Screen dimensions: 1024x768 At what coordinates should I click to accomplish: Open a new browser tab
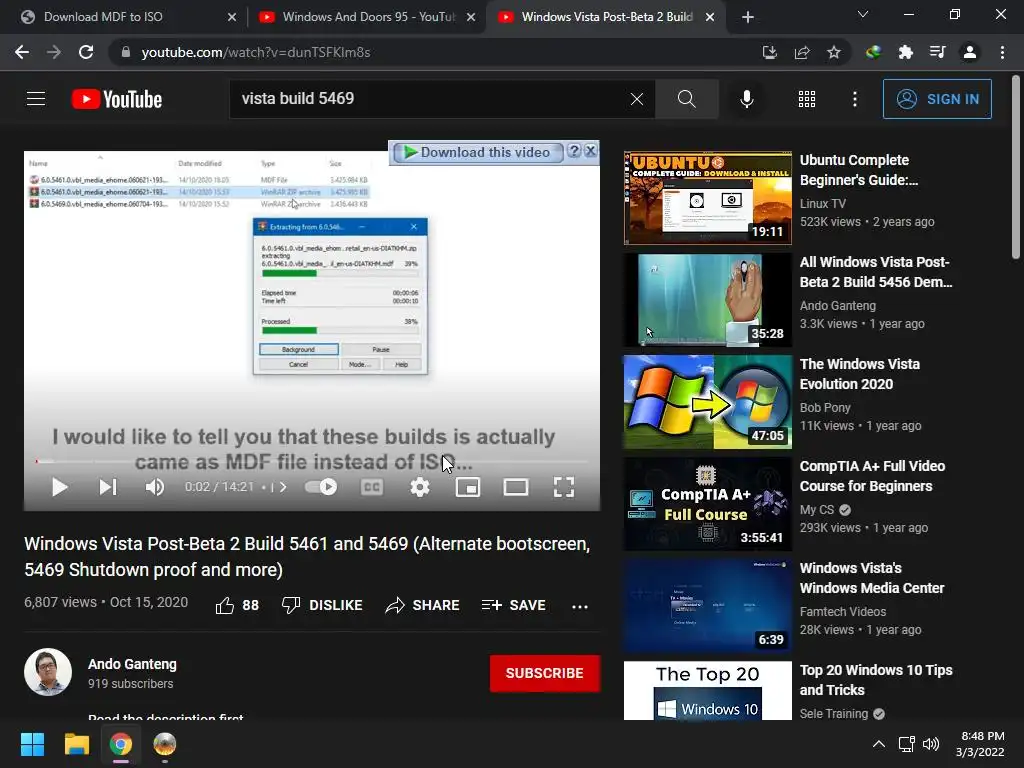(x=748, y=17)
